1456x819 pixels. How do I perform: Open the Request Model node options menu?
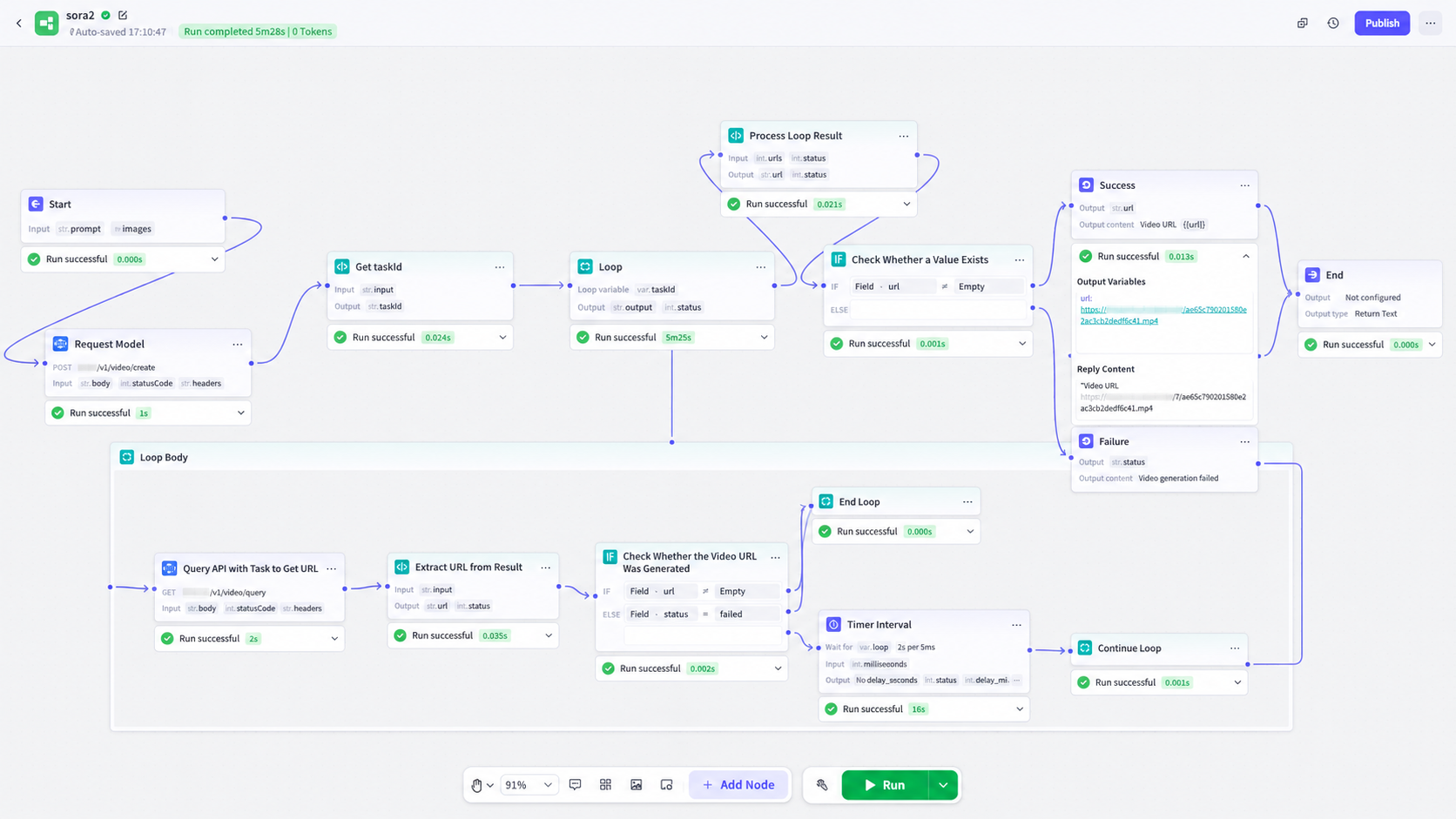pos(237,345)
